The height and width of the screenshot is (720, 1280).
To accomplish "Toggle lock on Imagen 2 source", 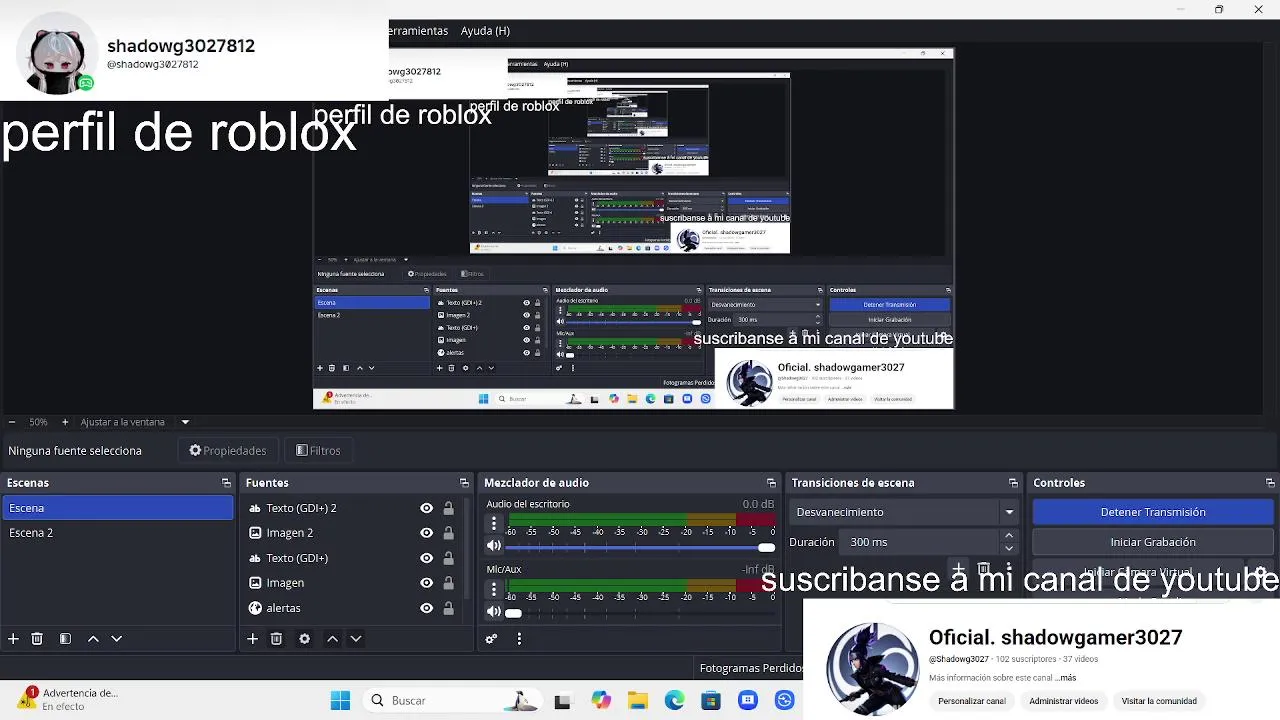I will pos(448,533).
